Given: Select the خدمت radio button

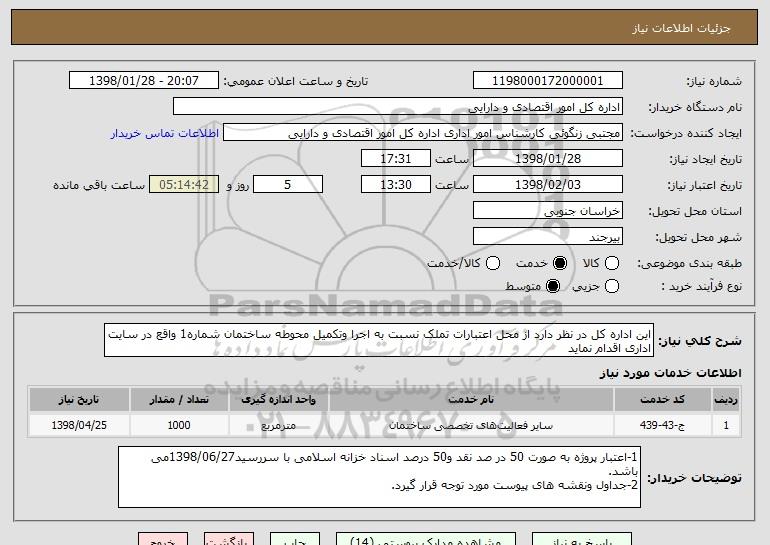Looking at the screenshot, I should click(x=560, y=263).
